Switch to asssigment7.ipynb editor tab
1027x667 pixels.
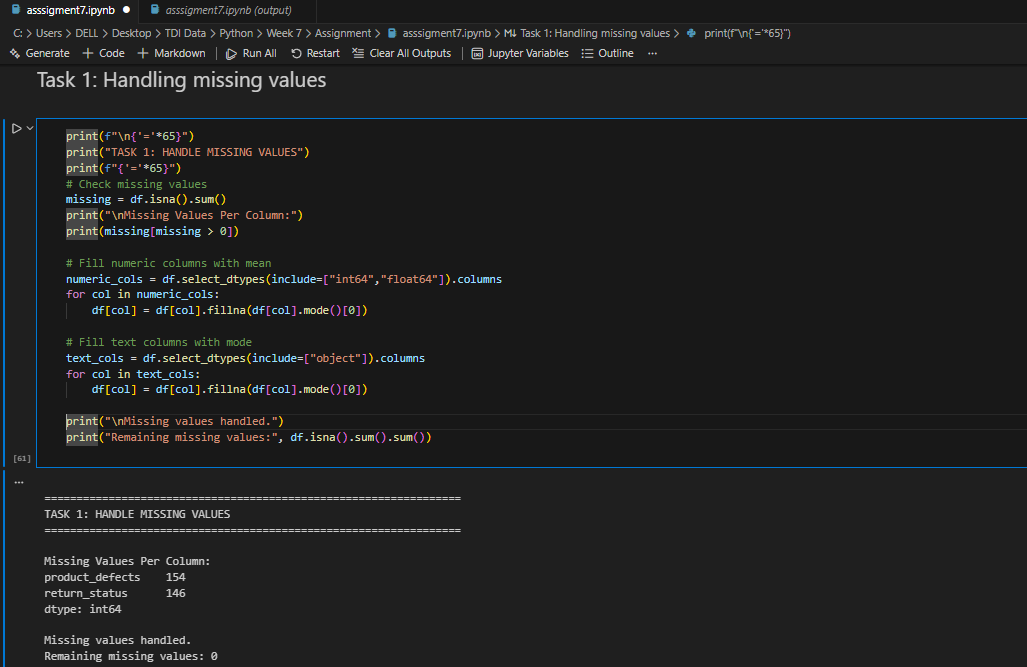pyautogui.click(x=70, y=10)
